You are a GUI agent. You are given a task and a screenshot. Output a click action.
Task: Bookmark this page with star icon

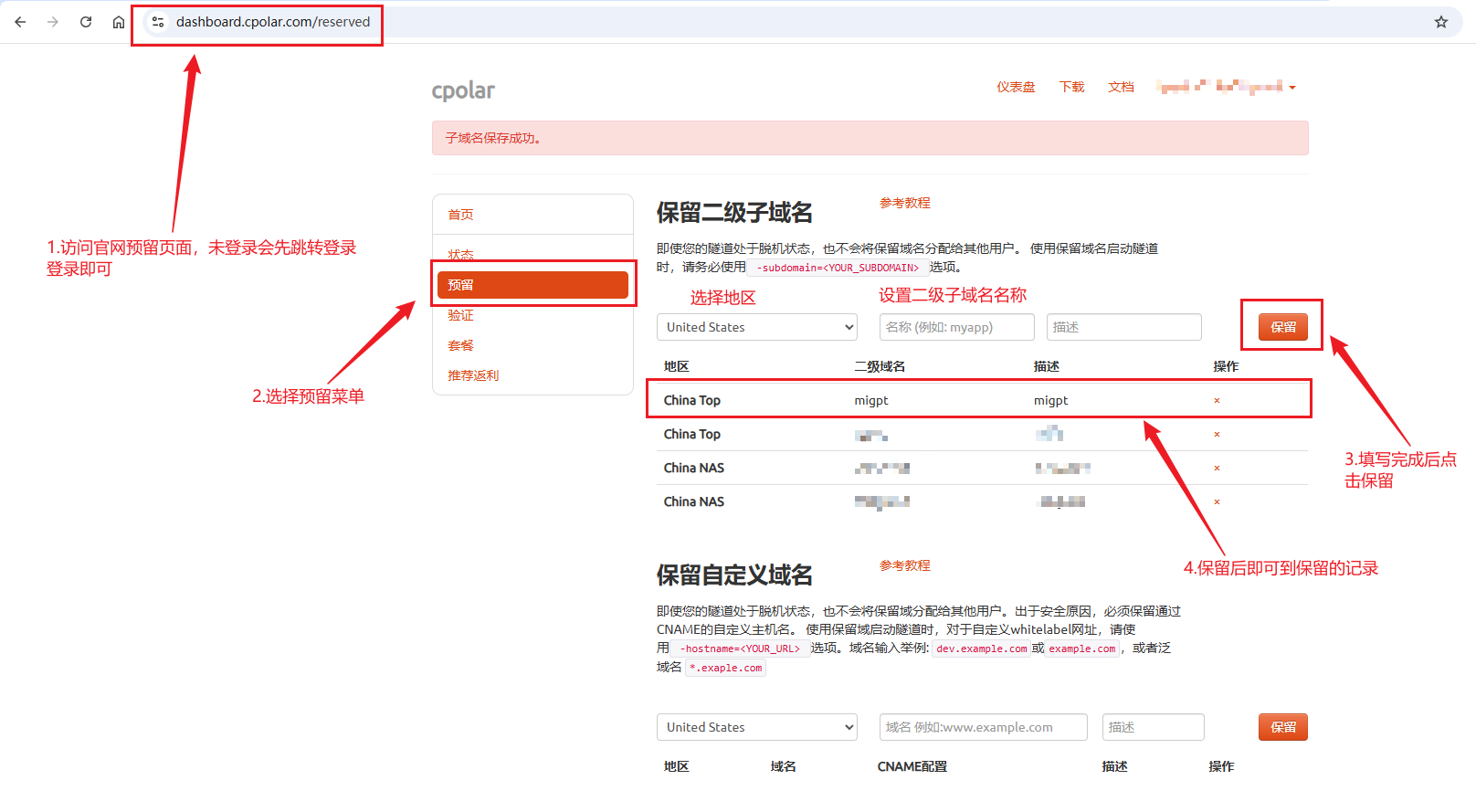[x=1441, y=22]
